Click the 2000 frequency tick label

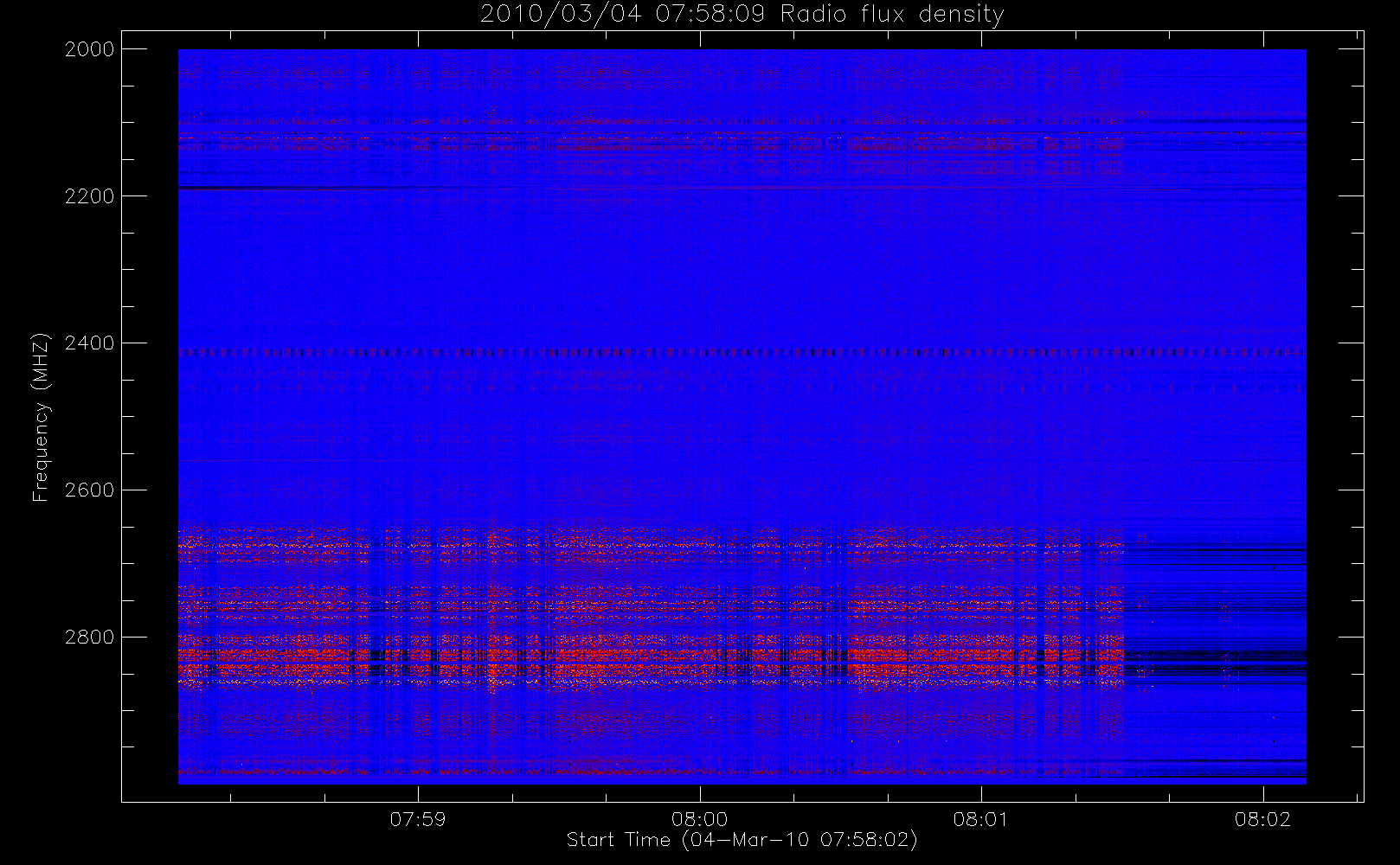coord(90,49)
